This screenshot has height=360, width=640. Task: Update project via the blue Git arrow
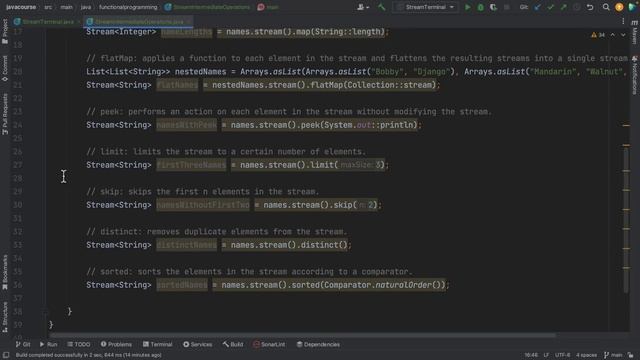538,7
